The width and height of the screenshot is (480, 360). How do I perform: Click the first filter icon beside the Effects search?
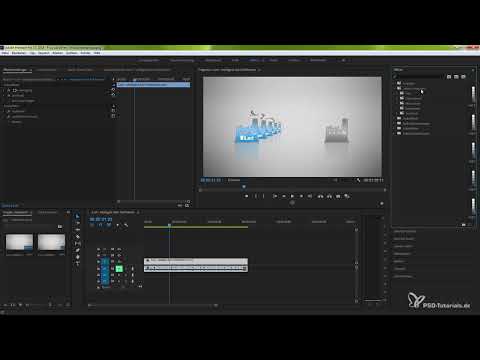[x=449, y=77]
